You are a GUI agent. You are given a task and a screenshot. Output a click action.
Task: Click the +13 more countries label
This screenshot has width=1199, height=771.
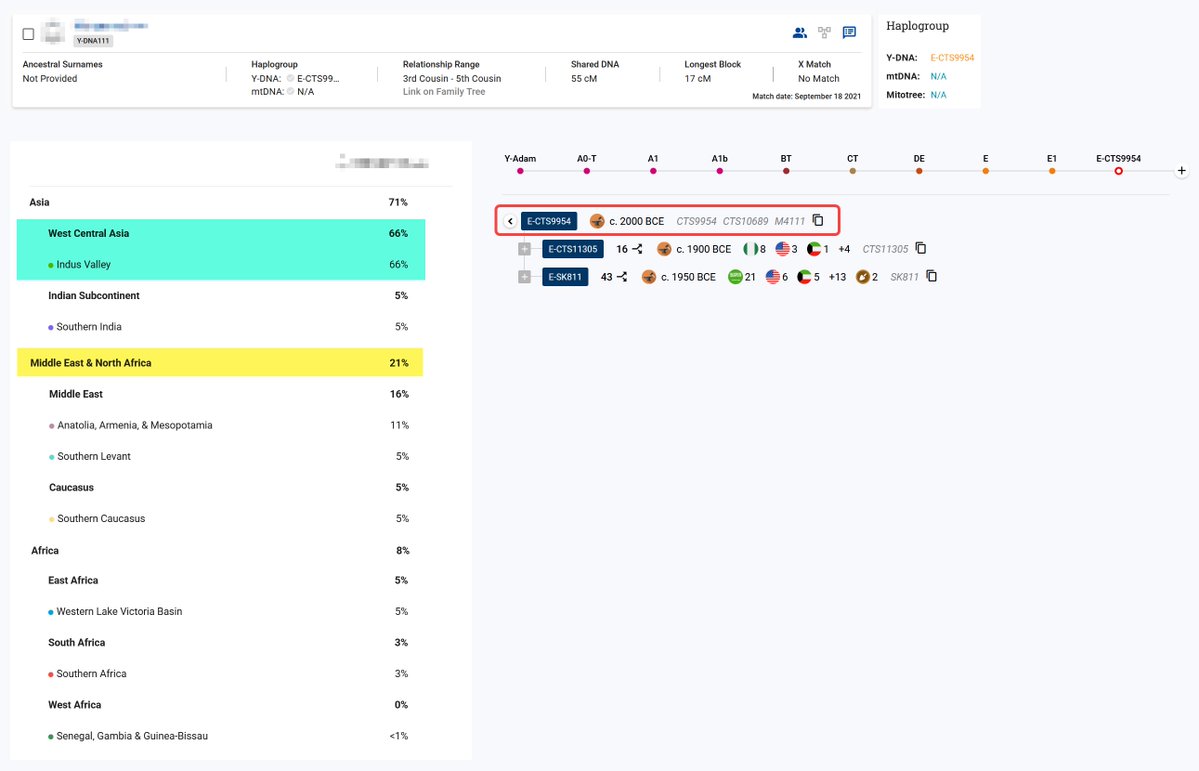click(837, 277)
